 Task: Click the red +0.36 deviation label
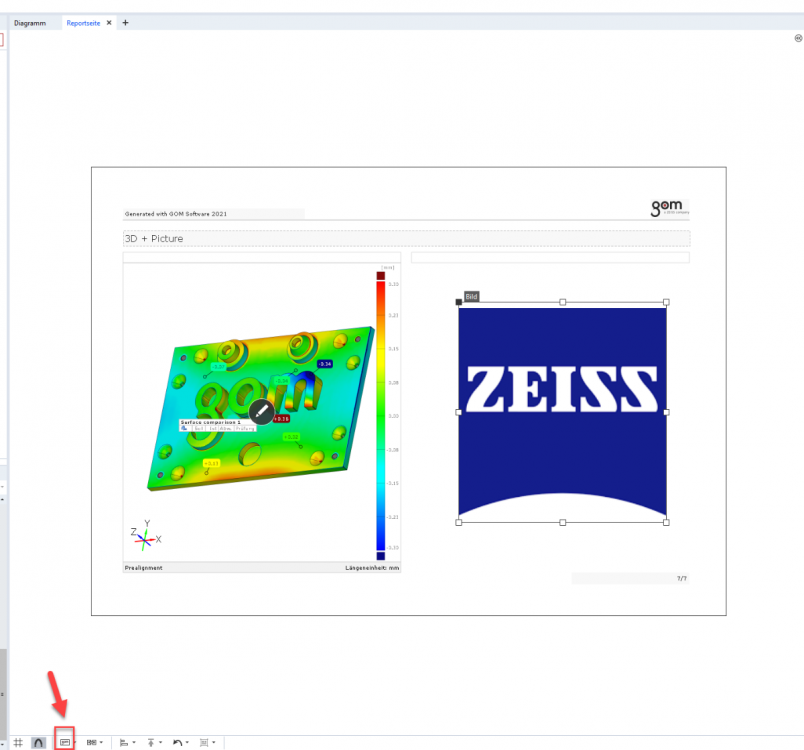[x=282, y=419]
